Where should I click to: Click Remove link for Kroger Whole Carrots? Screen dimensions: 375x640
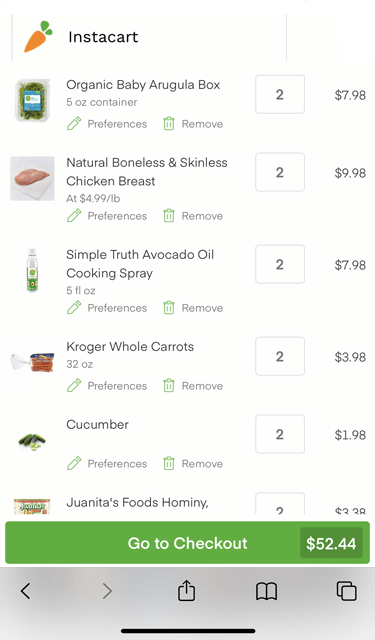202,386
